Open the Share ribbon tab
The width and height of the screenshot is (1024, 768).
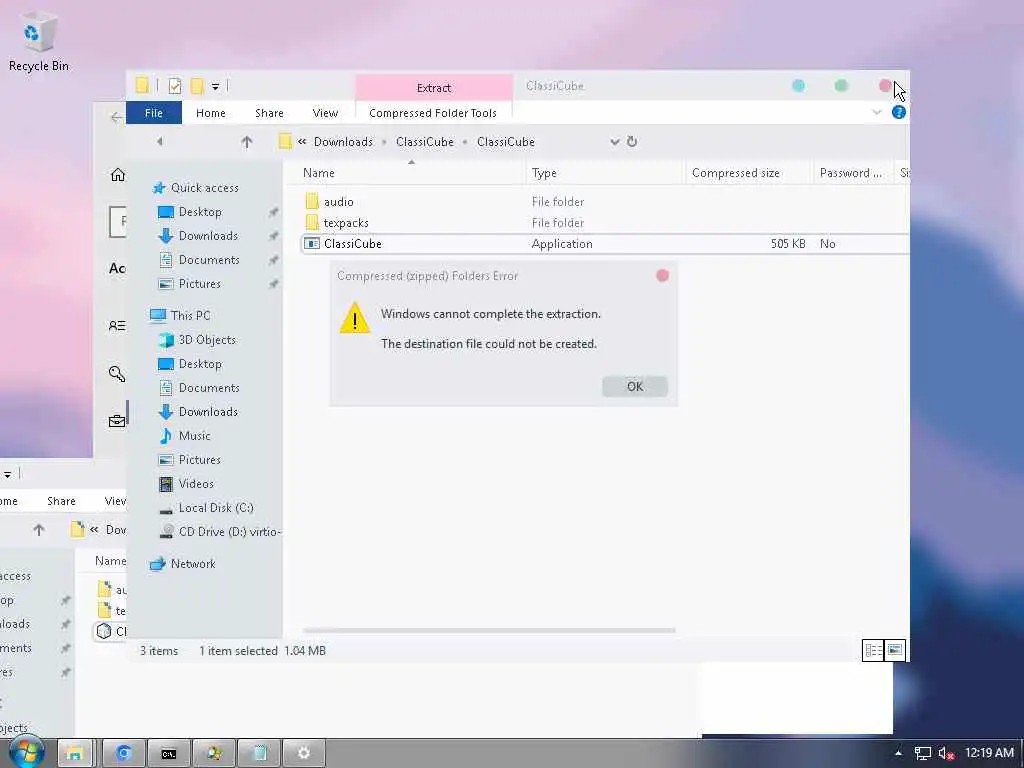(269, 113)
